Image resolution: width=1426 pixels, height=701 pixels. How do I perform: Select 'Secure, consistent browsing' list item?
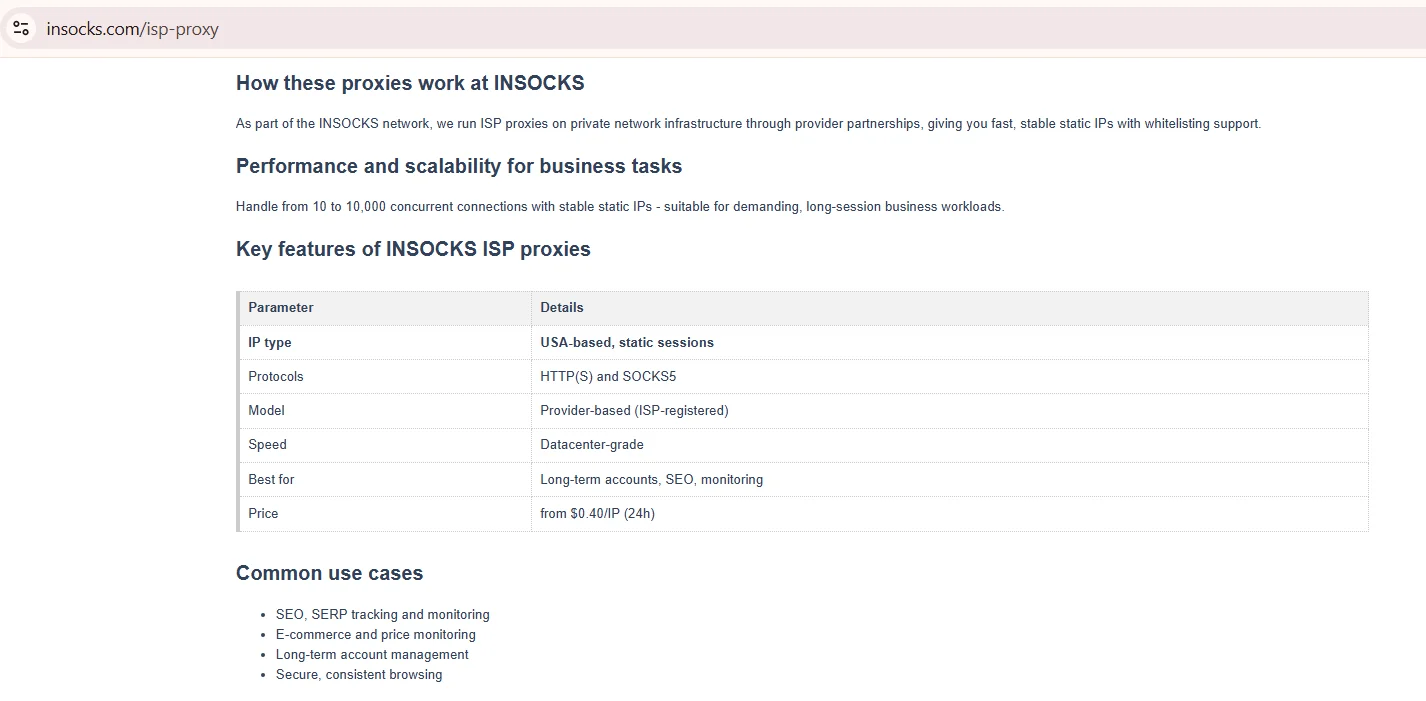pyautogui.click(x=359, y=675)
